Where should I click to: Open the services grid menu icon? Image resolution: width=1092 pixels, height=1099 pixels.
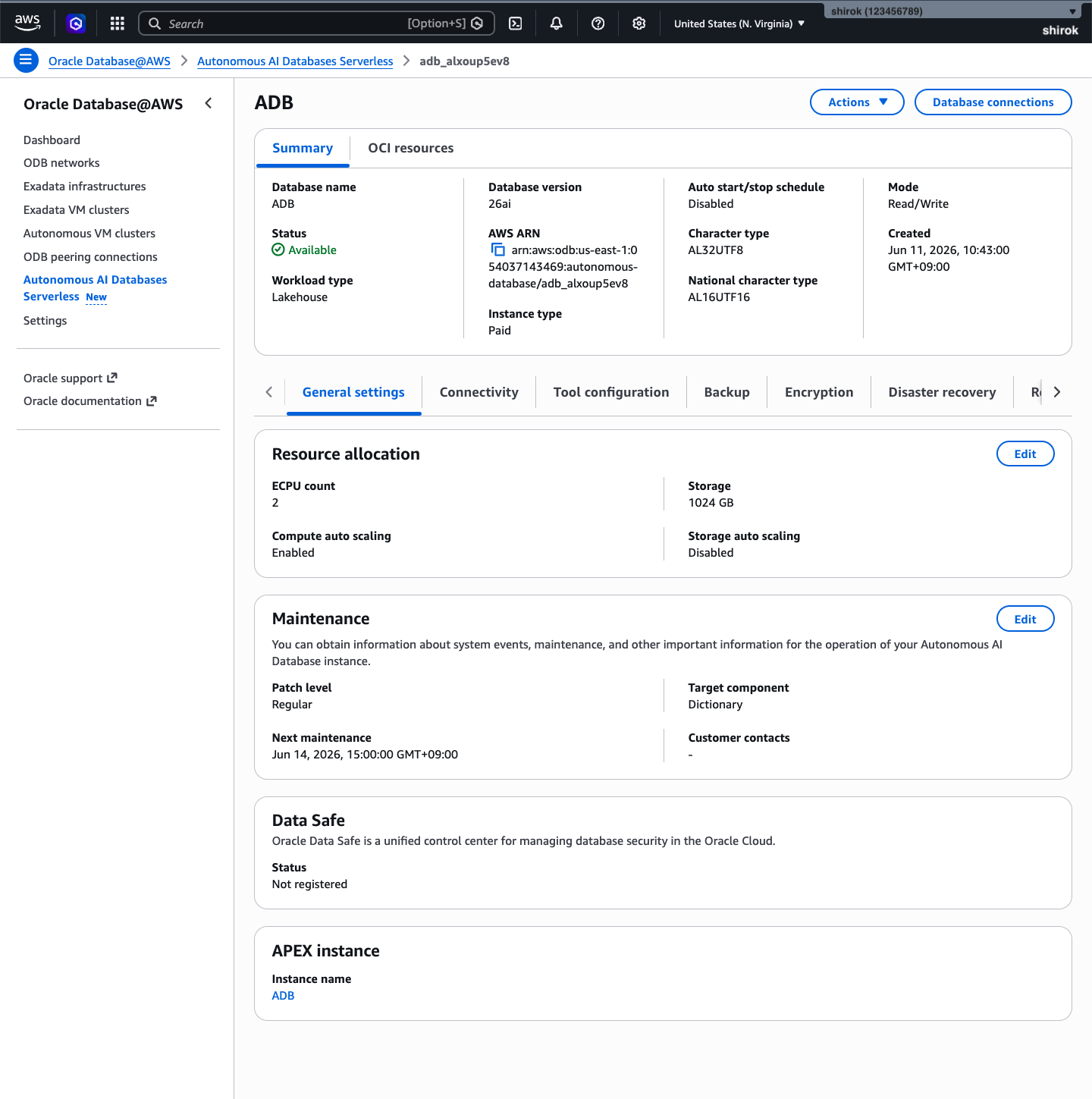(x=117, y=24)
